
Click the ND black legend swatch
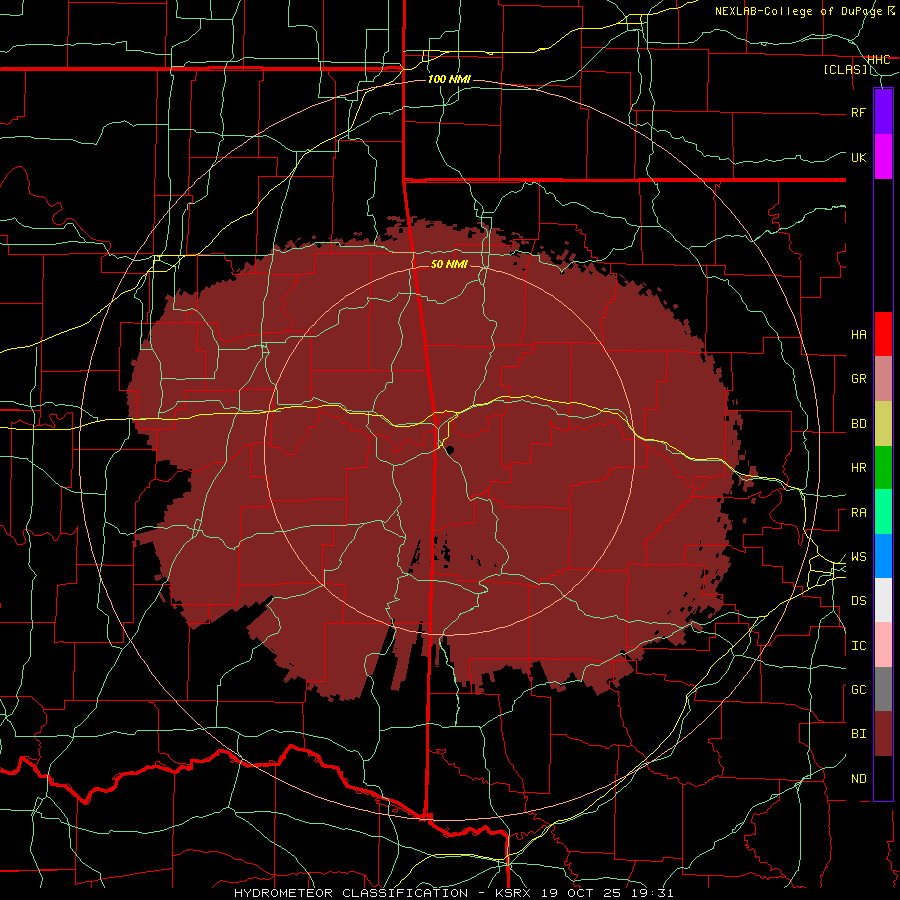(883, 778)
